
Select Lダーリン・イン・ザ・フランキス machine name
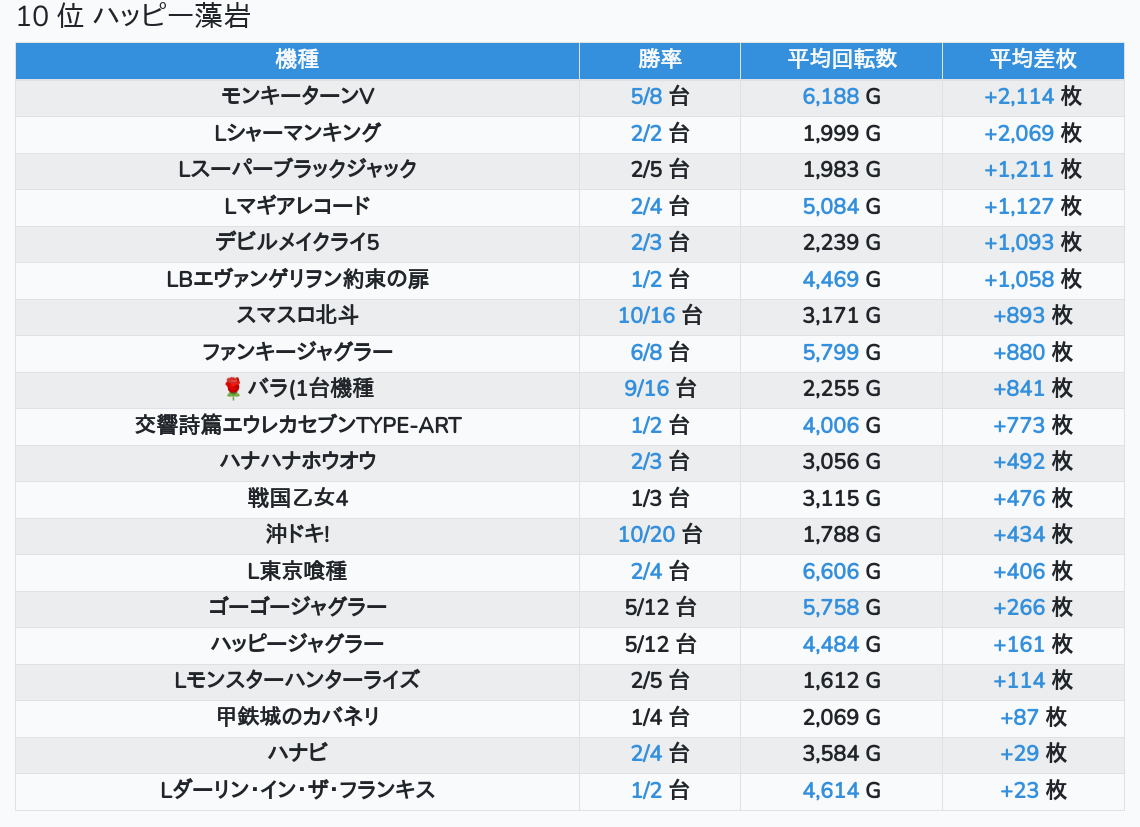pos(297,790)
